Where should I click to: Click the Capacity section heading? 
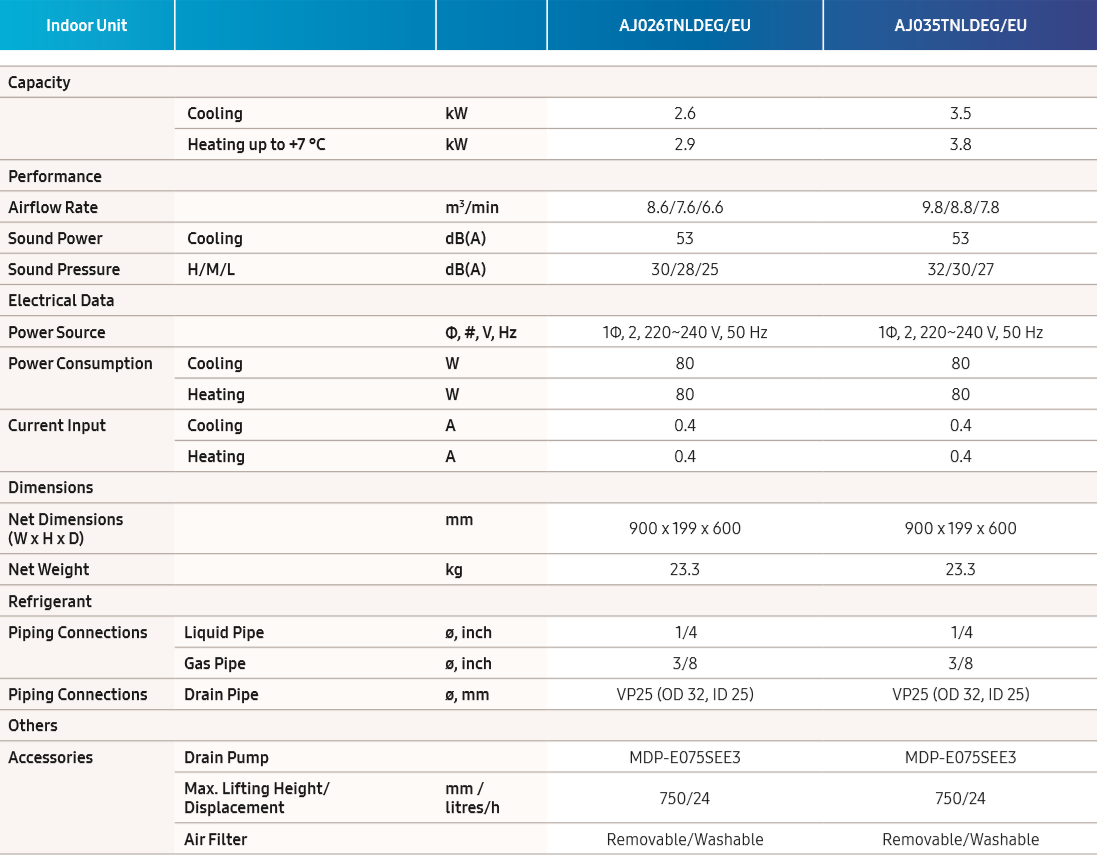39,83
